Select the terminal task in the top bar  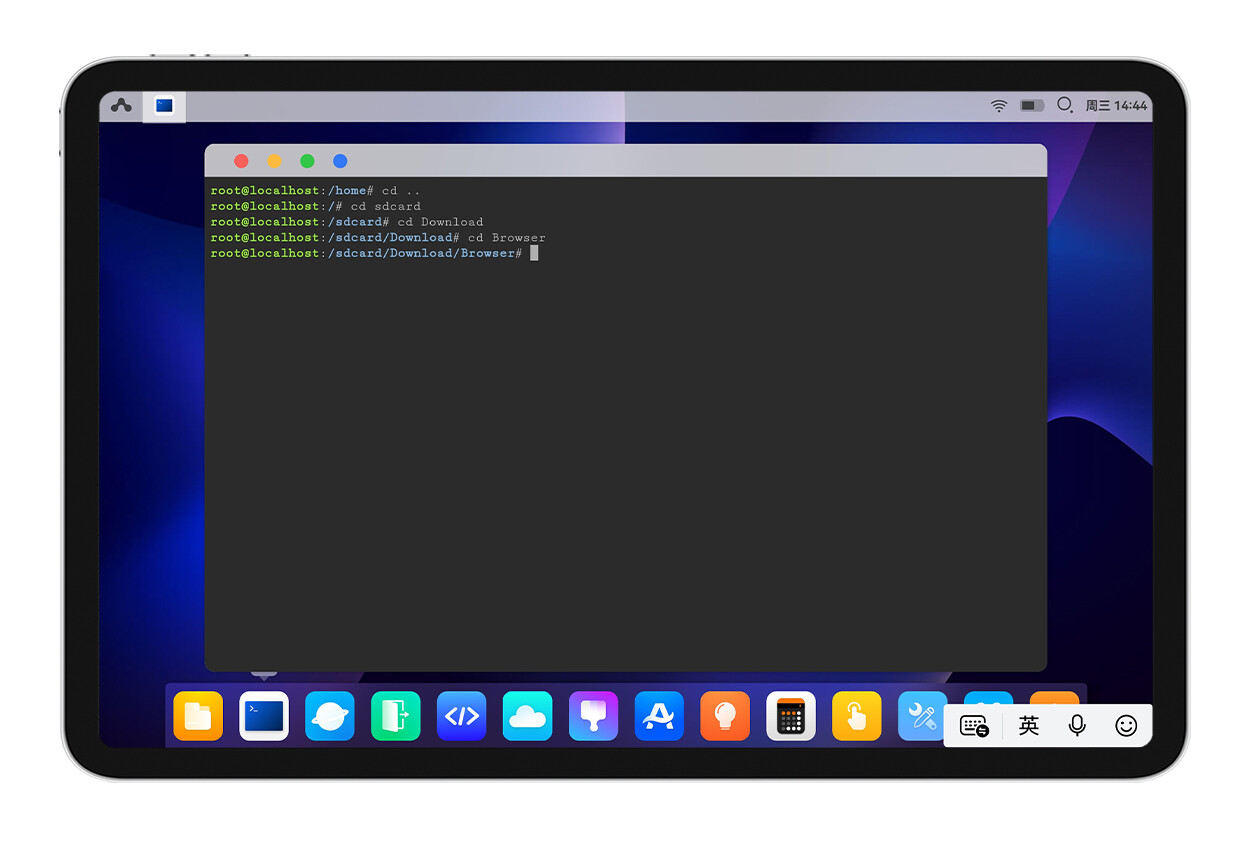[165, 106]
